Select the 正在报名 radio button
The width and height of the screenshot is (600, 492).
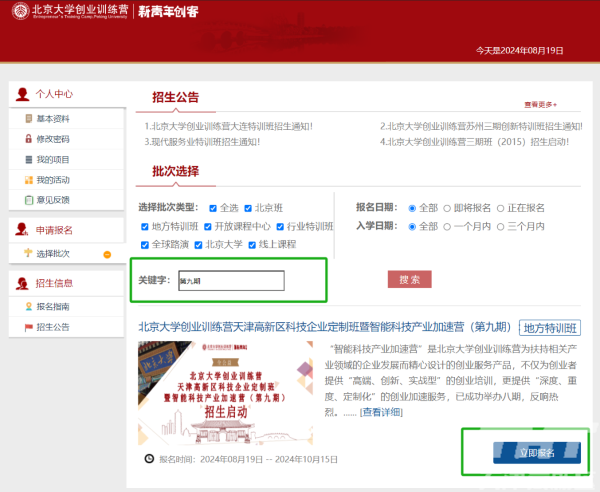pyautogui.click(x=501, y=209)
